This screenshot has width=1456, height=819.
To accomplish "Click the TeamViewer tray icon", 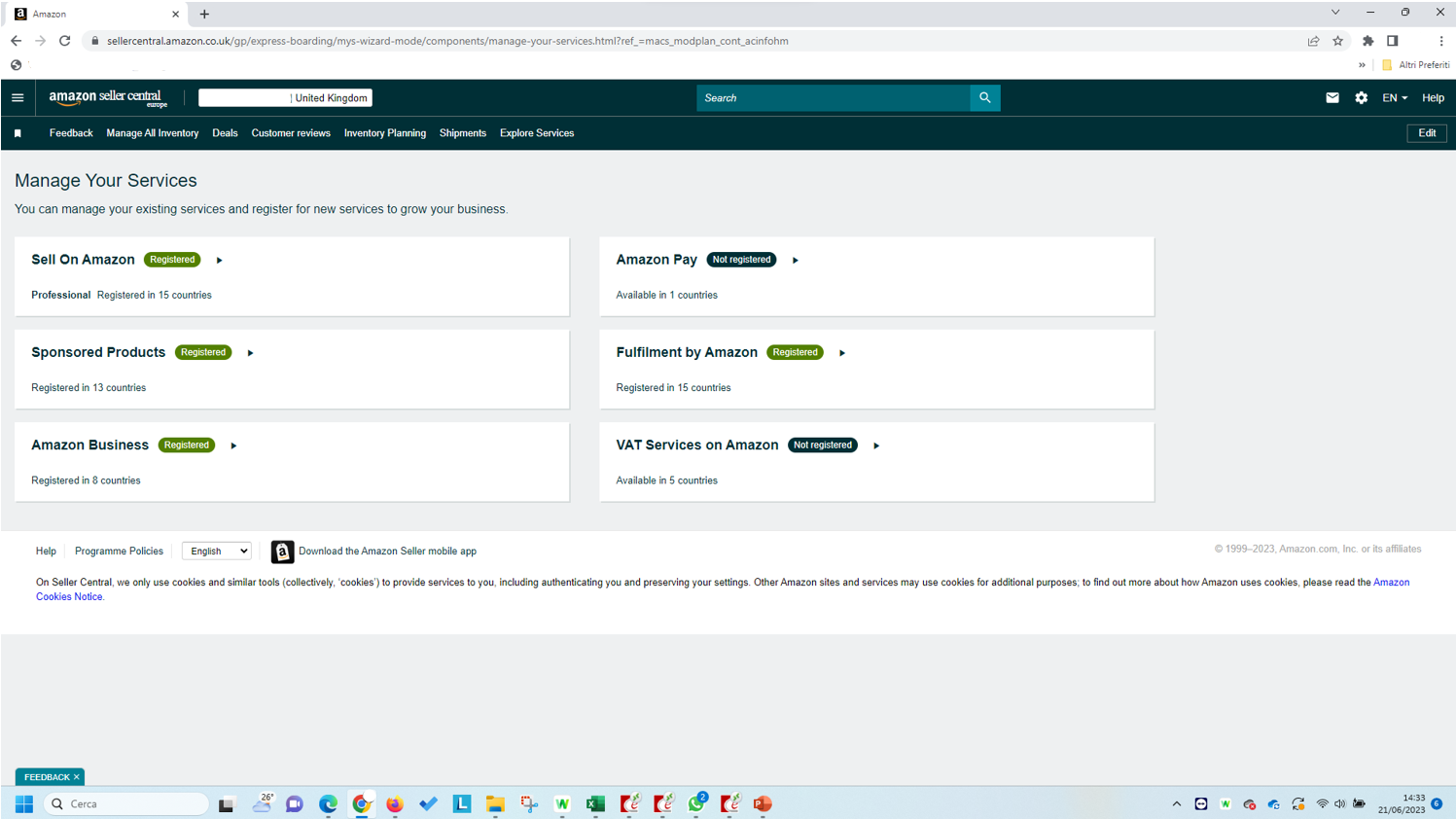I will pos(1201,803).
